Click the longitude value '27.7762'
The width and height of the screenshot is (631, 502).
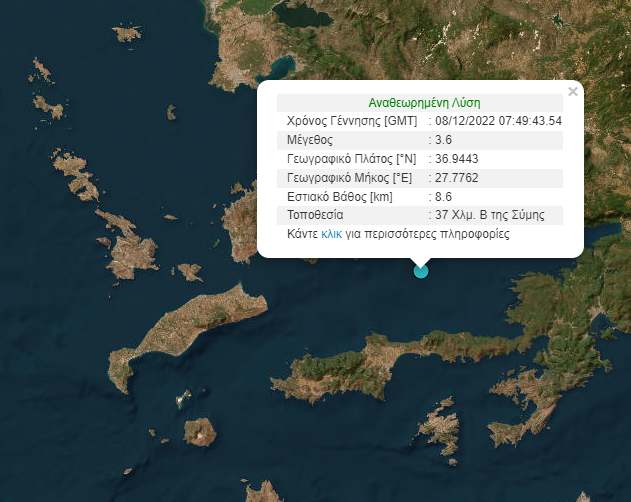pos(457,178)
